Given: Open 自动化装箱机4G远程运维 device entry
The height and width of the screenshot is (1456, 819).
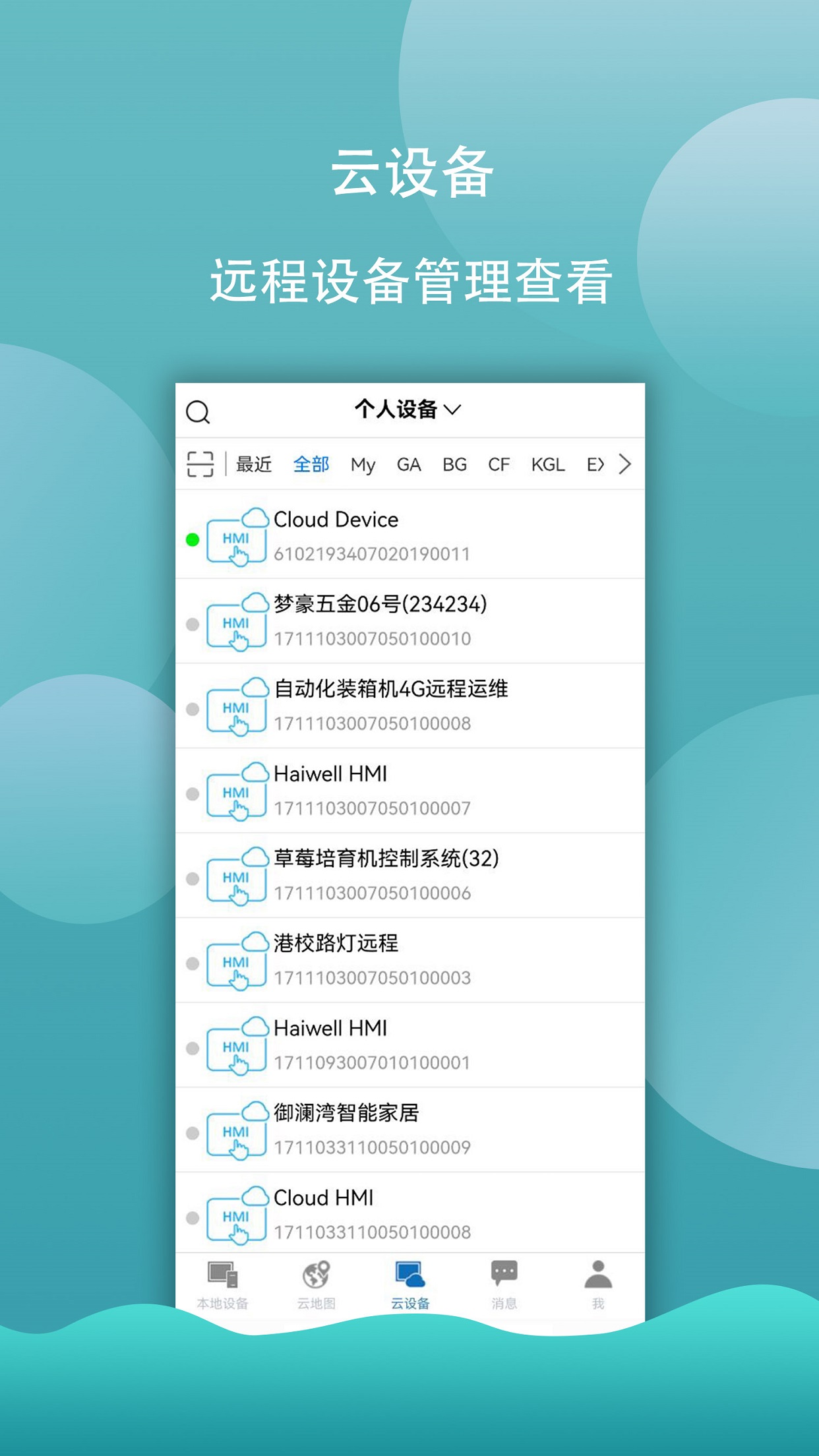Looking at the screenshot, I should point(409,706).
